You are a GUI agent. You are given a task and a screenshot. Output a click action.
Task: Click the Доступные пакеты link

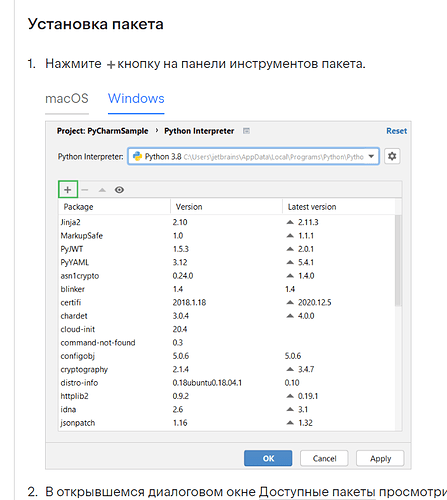pos(317,492)
